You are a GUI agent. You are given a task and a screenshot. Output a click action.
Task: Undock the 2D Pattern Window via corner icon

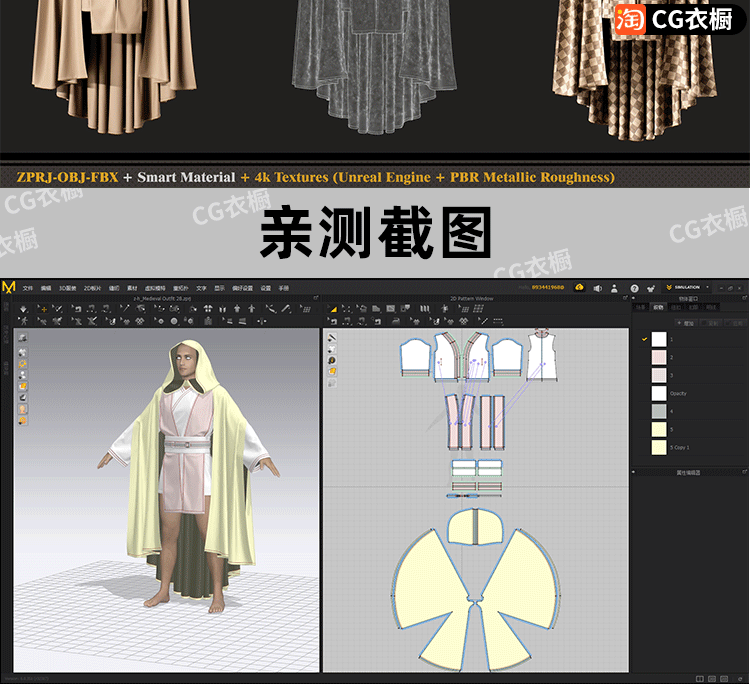625,298
